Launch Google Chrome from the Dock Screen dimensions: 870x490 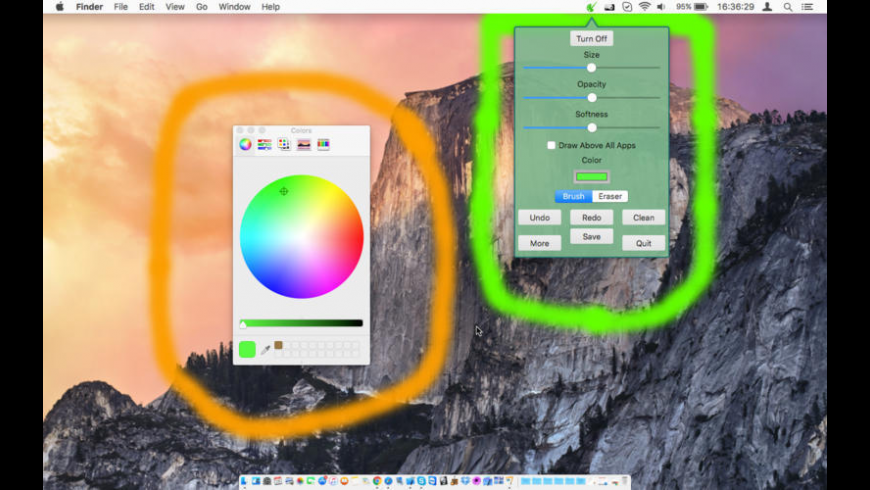click(377, 481)
